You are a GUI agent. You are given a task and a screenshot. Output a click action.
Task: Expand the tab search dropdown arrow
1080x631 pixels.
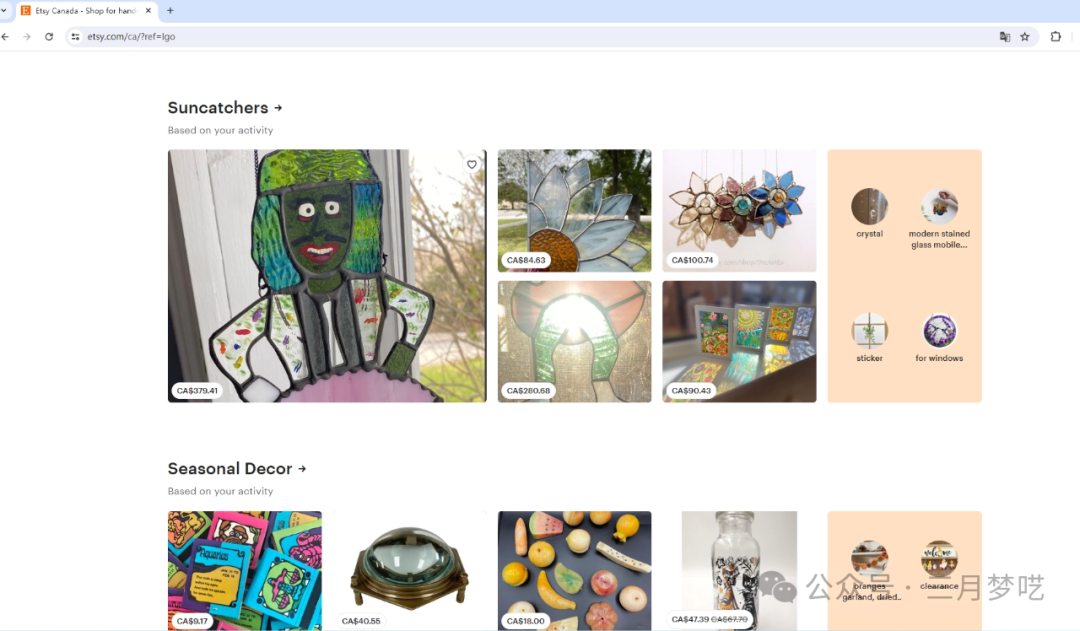pos(4,10)
